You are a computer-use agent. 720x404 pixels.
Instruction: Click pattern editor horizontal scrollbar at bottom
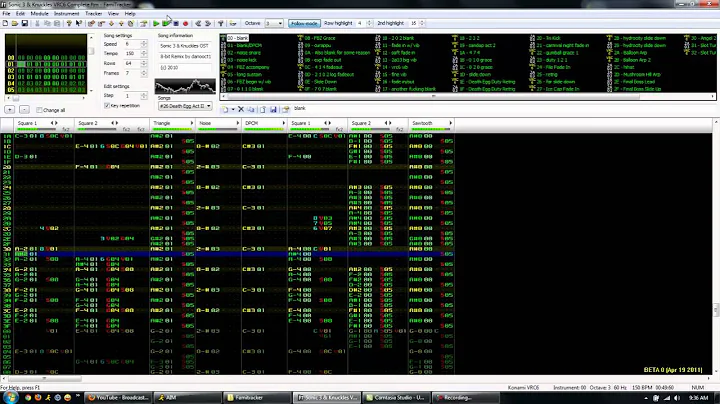356,379
